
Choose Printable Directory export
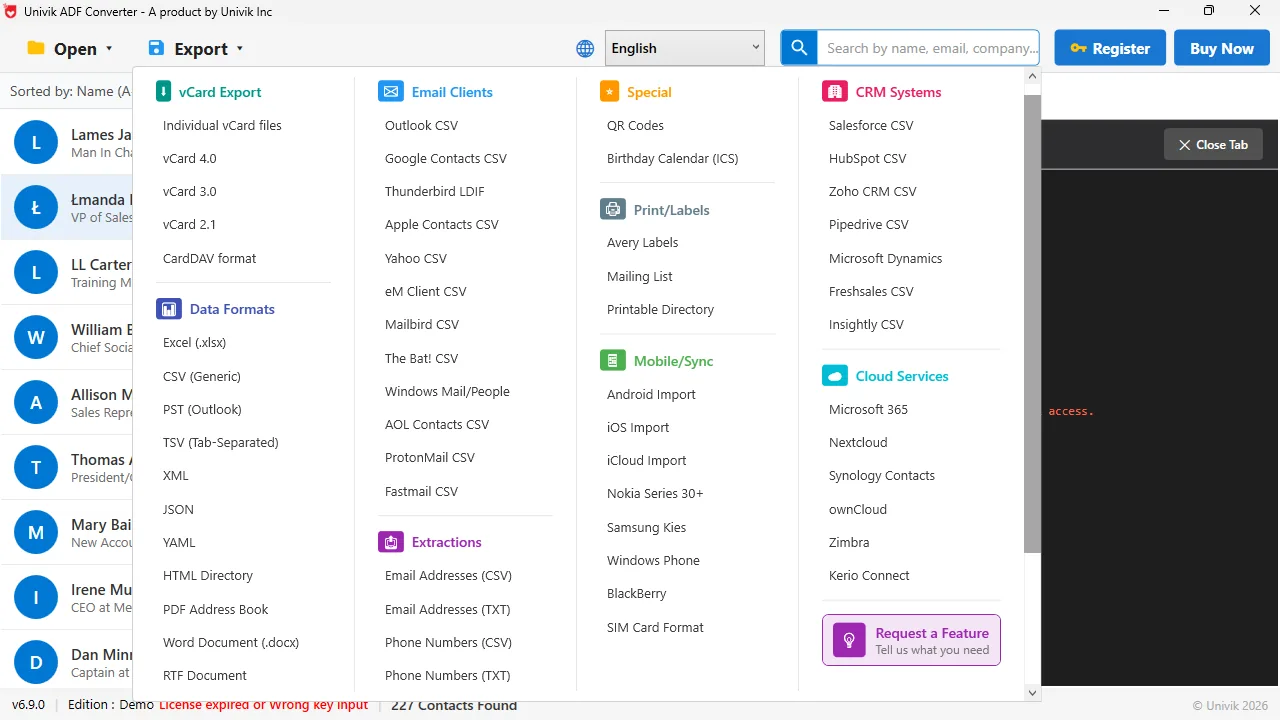pos(660,309)
